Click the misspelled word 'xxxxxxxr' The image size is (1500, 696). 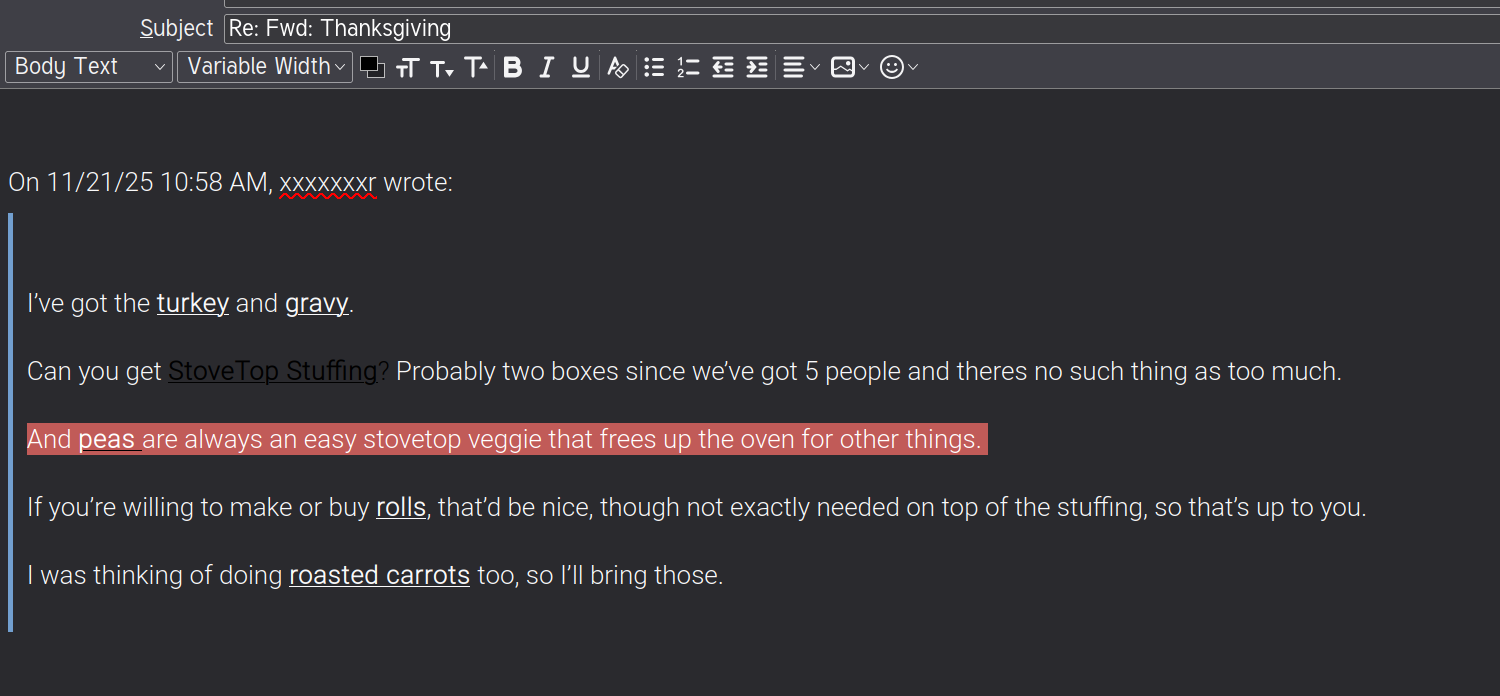[328, 183]
